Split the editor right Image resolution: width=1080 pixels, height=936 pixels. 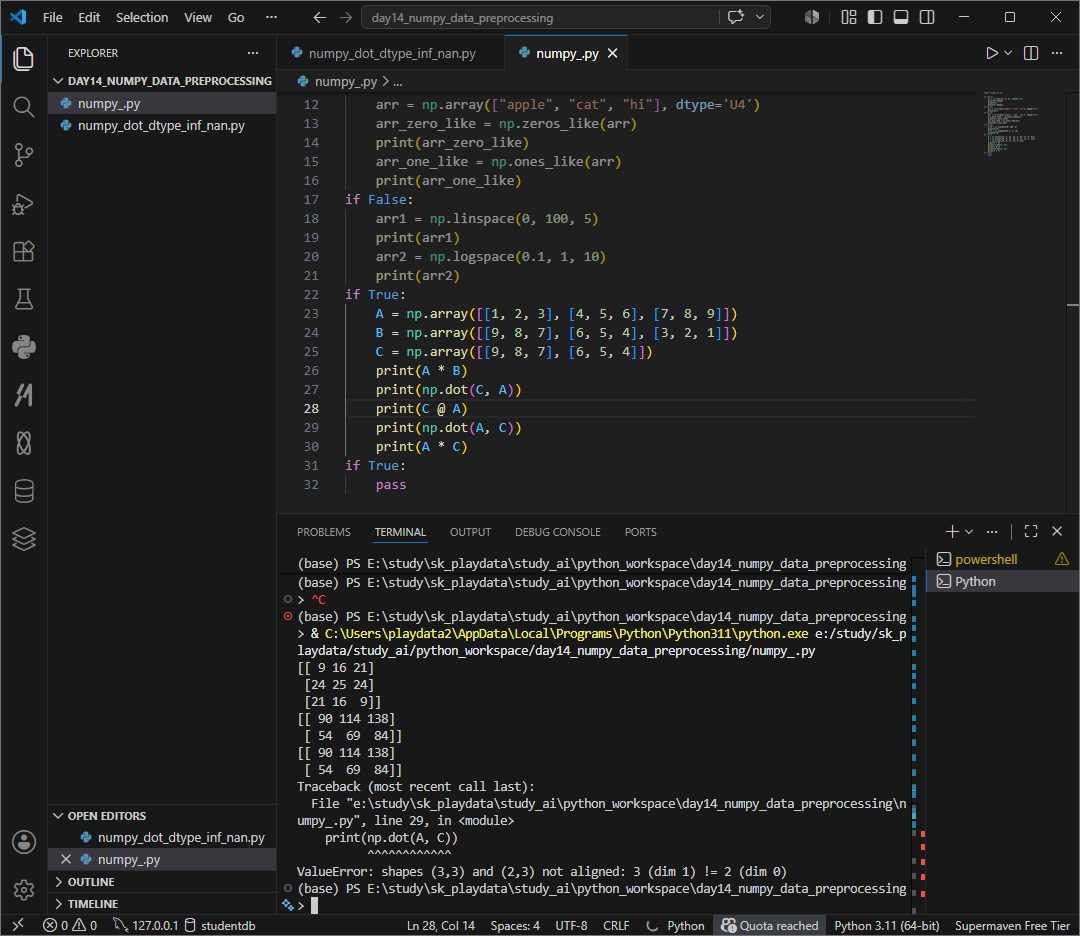pos(1031,53)
